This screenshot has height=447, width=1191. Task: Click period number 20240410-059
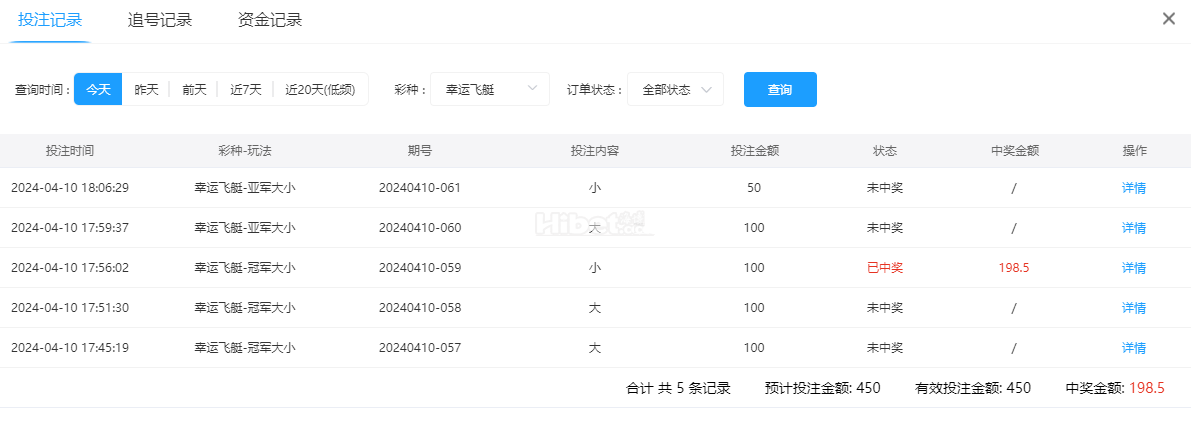420,268
